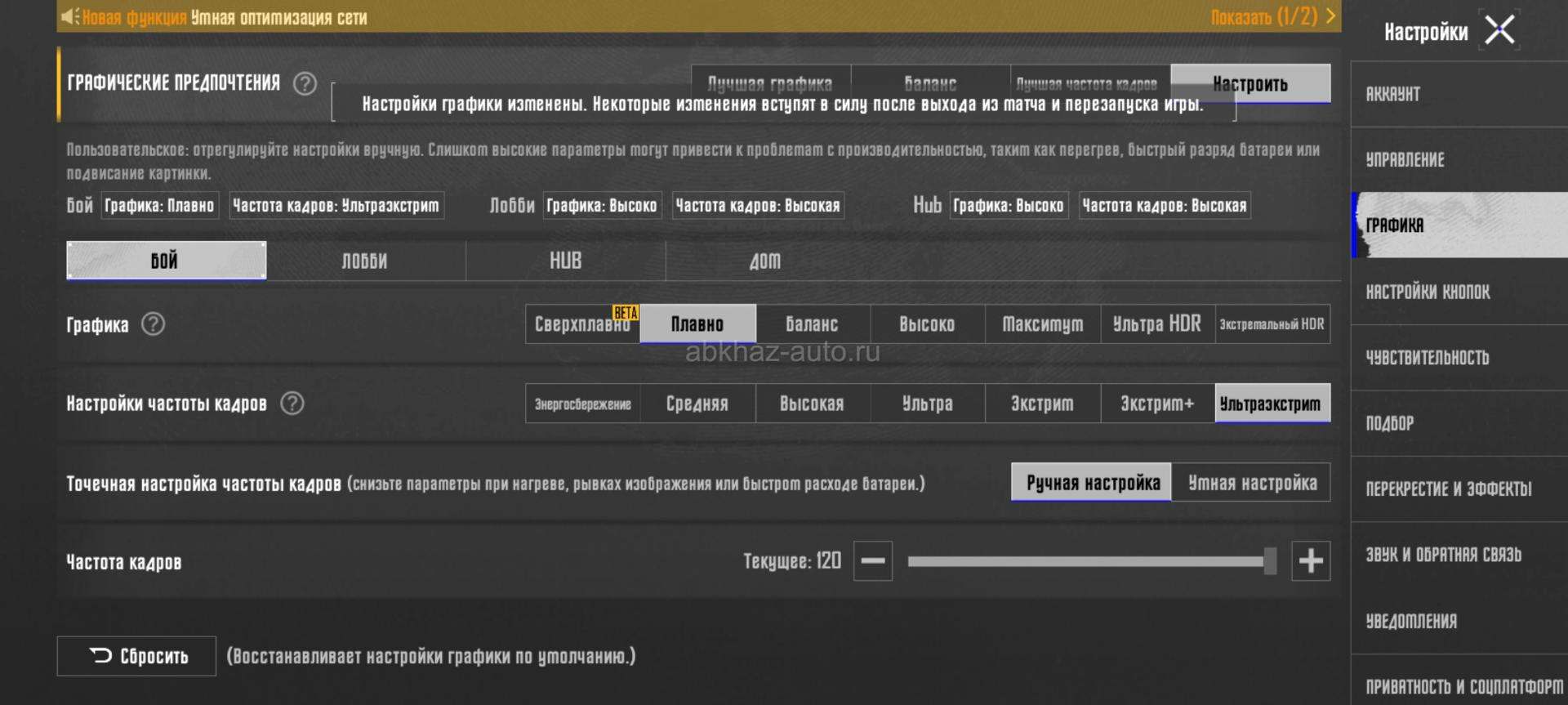Switch to the HUB tab
The height and width of the screenshot is (705, 1568).
point(565,261)
